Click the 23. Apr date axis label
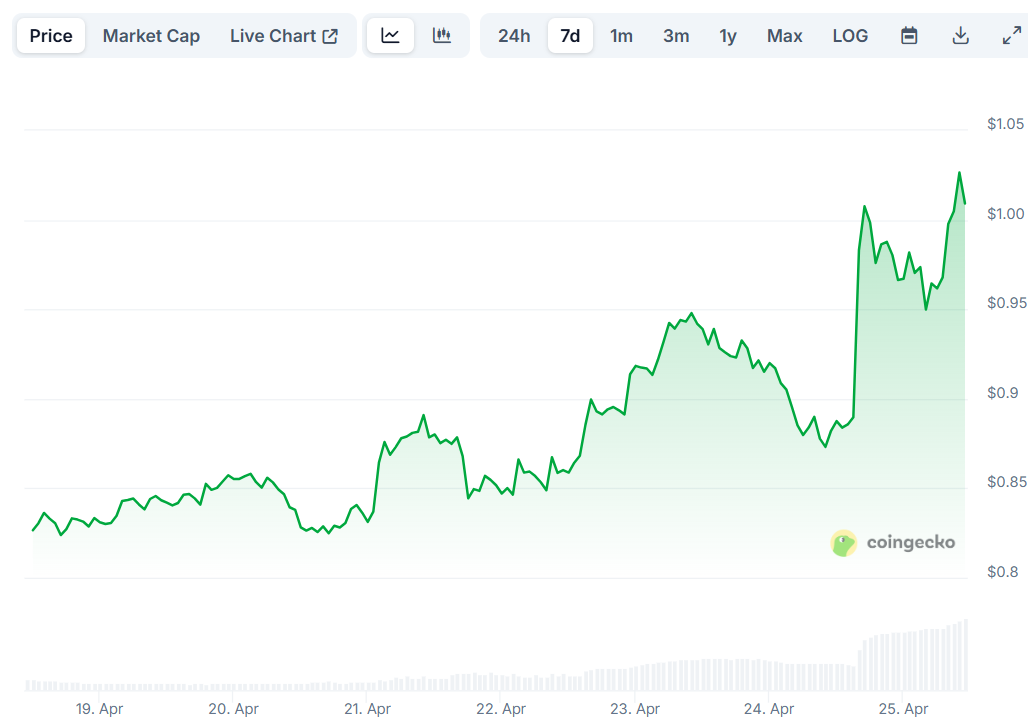1028x720 pixels. click(634, 709)
